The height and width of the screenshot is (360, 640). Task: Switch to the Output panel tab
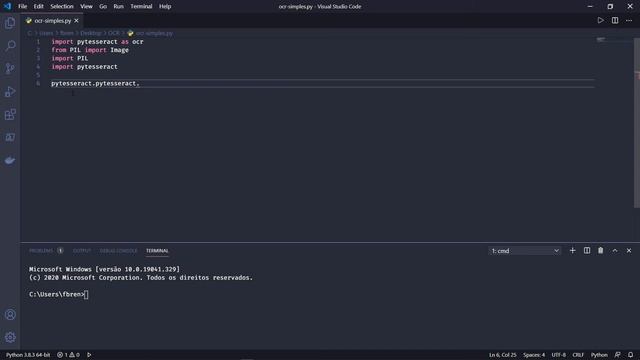tap(82, 251)
